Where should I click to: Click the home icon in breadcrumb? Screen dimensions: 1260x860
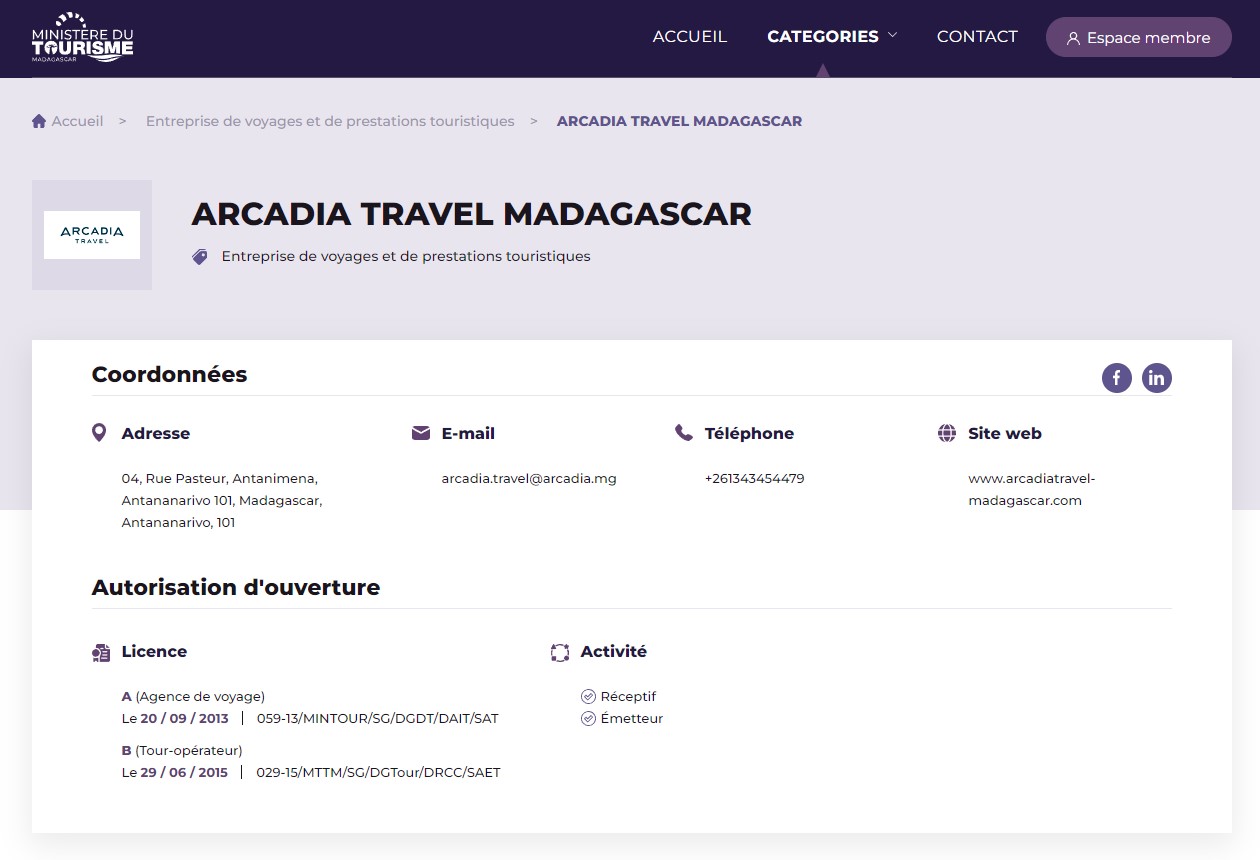(39, 121)
